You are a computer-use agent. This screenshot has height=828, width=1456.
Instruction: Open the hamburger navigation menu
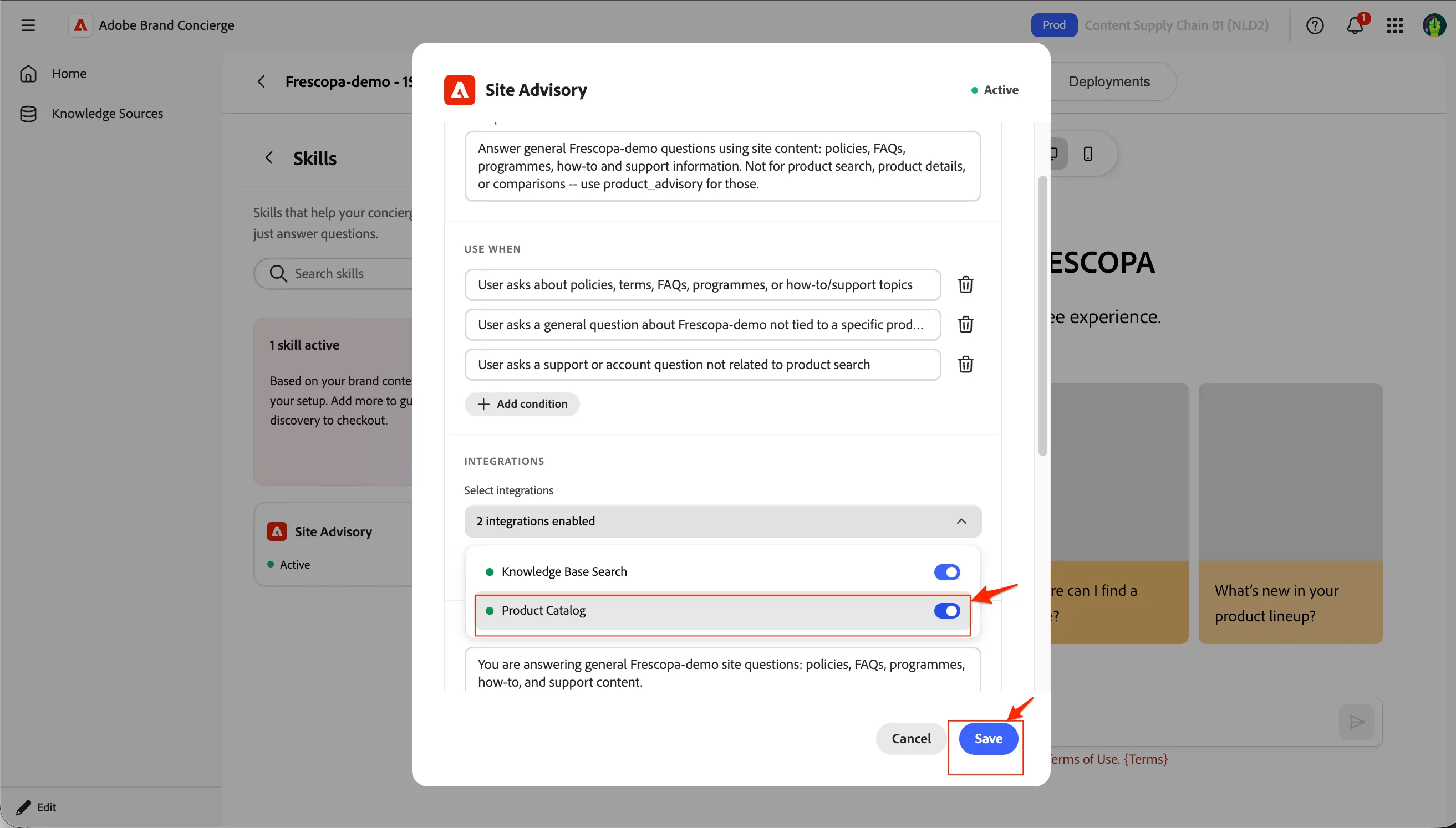pos(28,25)
